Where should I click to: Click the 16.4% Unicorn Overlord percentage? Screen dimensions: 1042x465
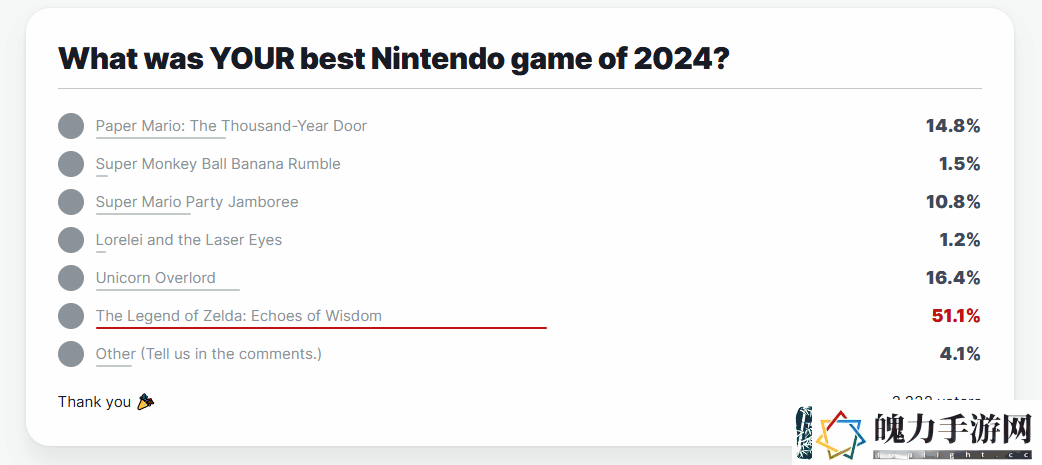tap(953, 278)
